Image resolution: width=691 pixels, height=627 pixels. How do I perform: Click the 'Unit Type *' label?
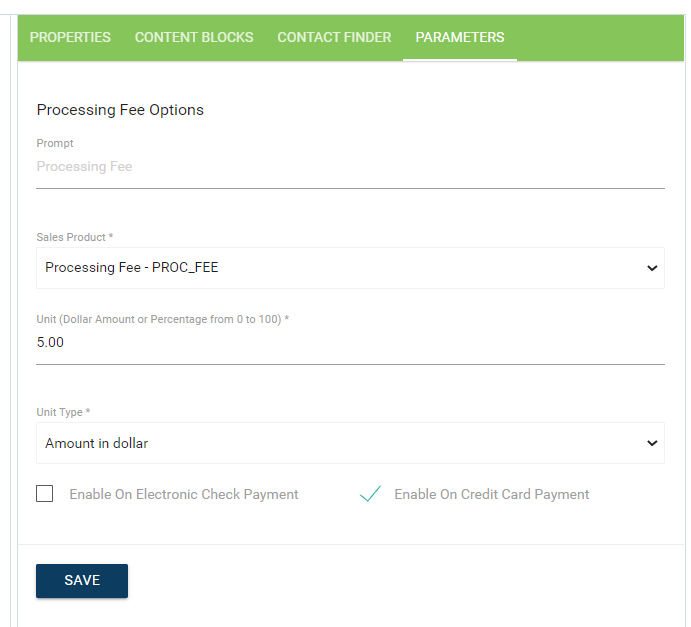[x=63, y=412]
